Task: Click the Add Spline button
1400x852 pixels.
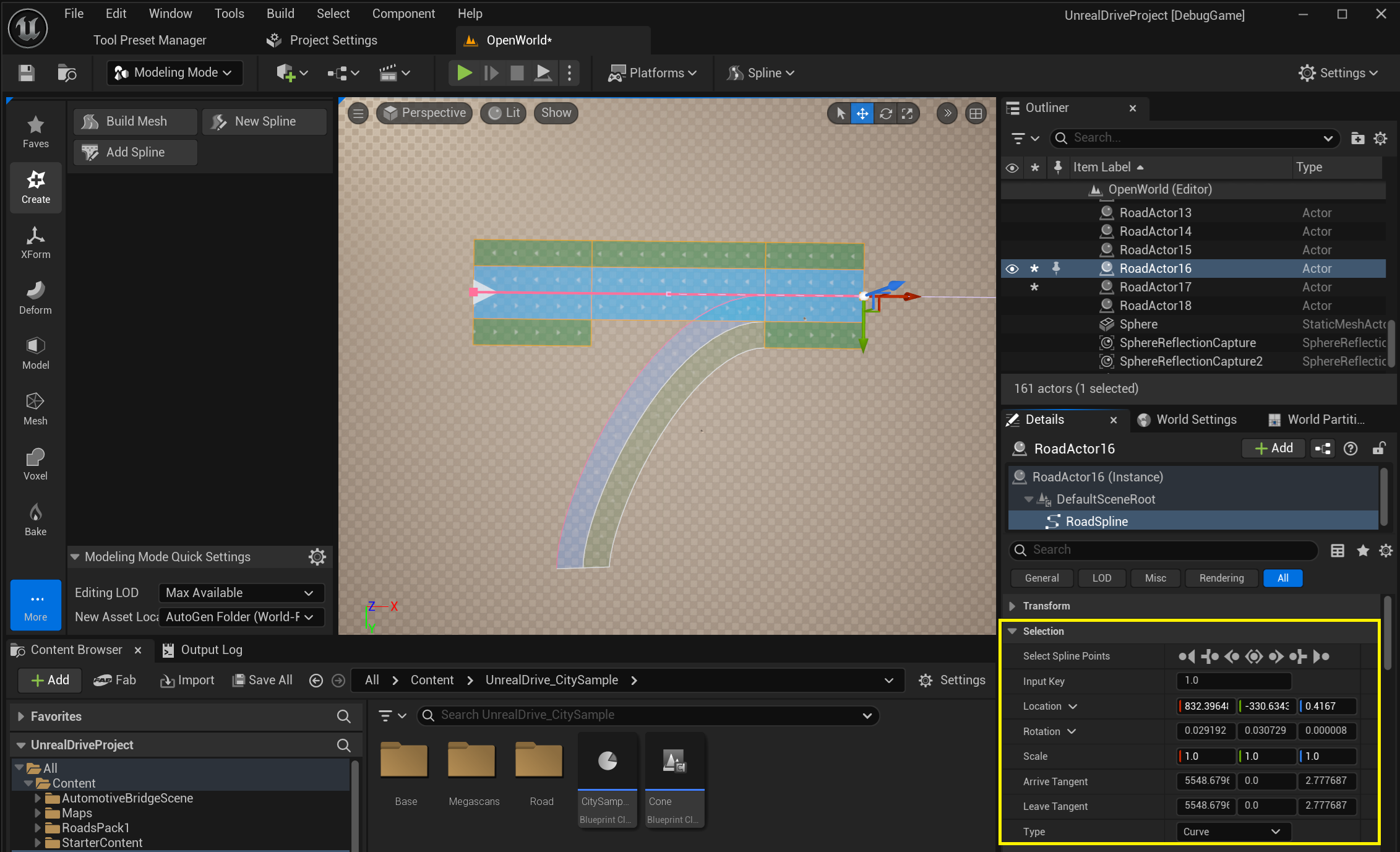Action: 135,152
